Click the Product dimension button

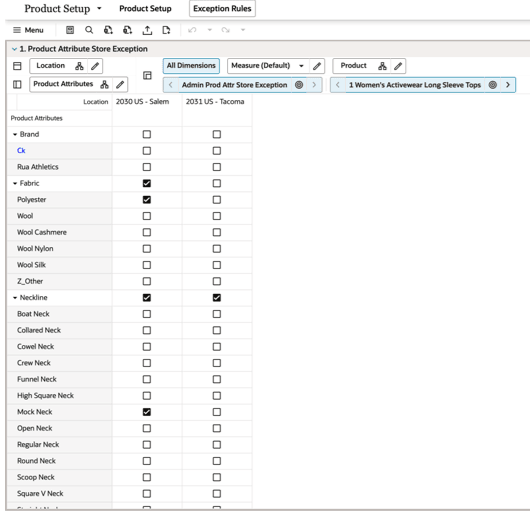353,66
